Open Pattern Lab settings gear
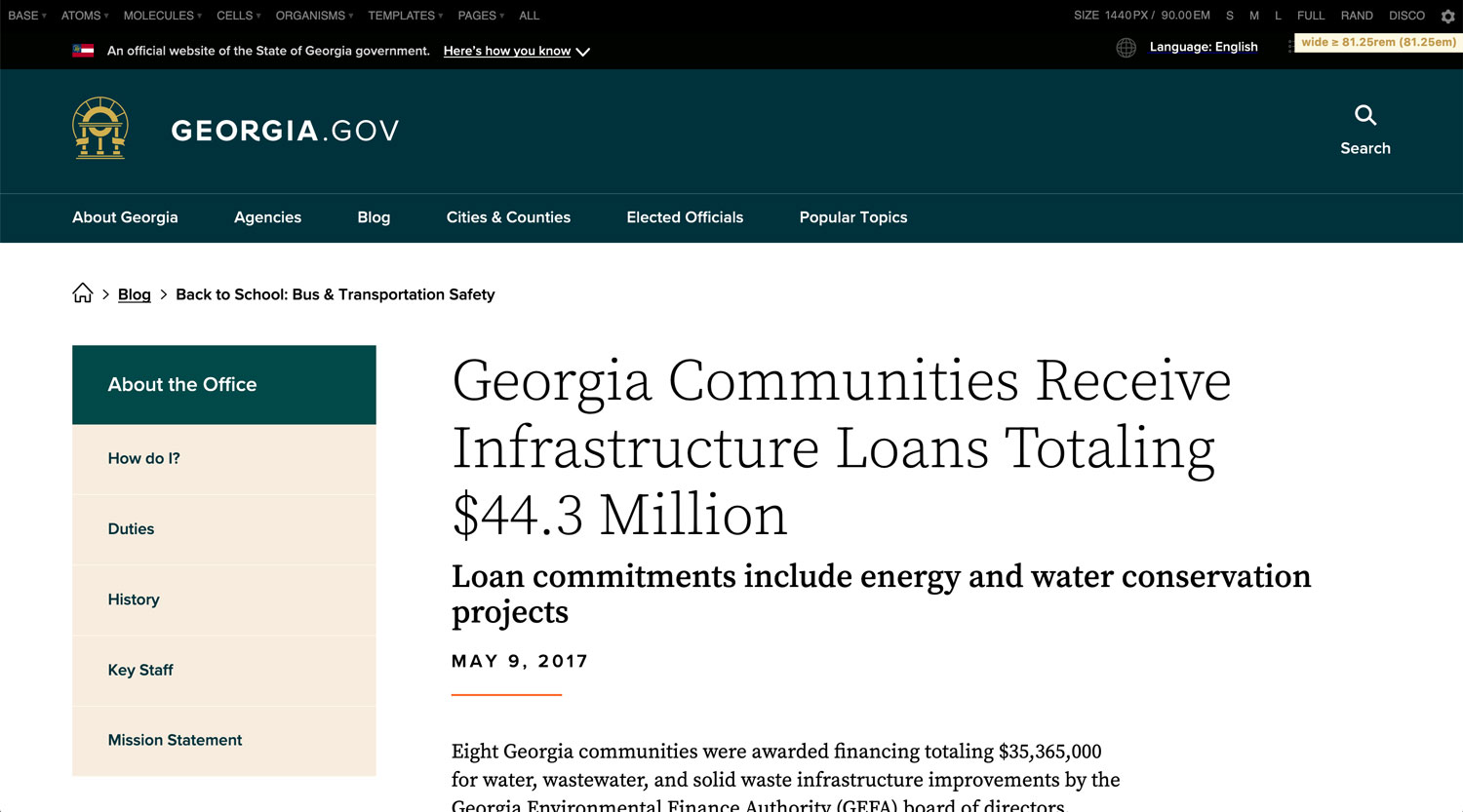The height and width of the screenshot is (812, 1463). [1447, 16]
